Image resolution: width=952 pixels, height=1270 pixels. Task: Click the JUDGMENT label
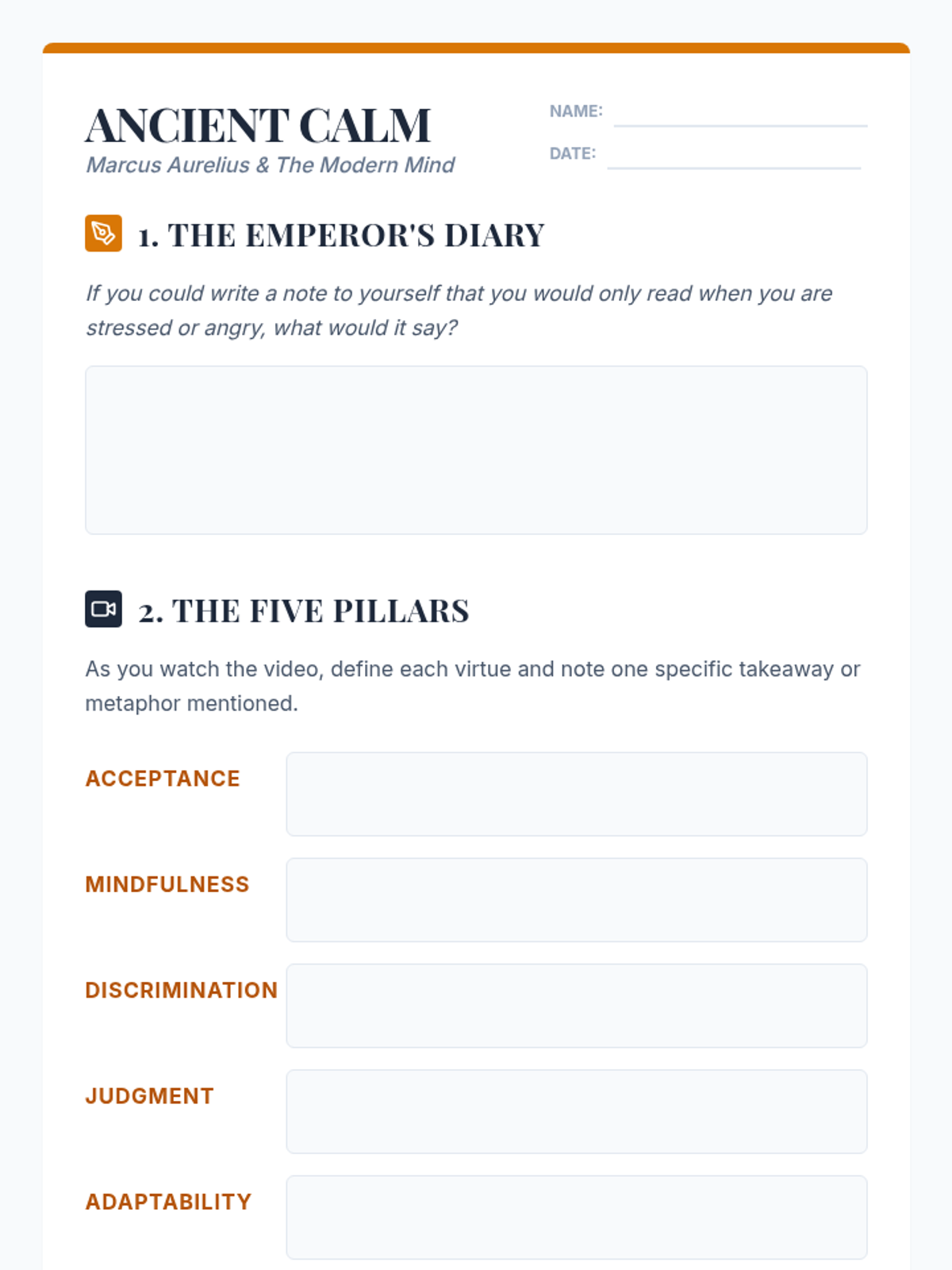150,1096
